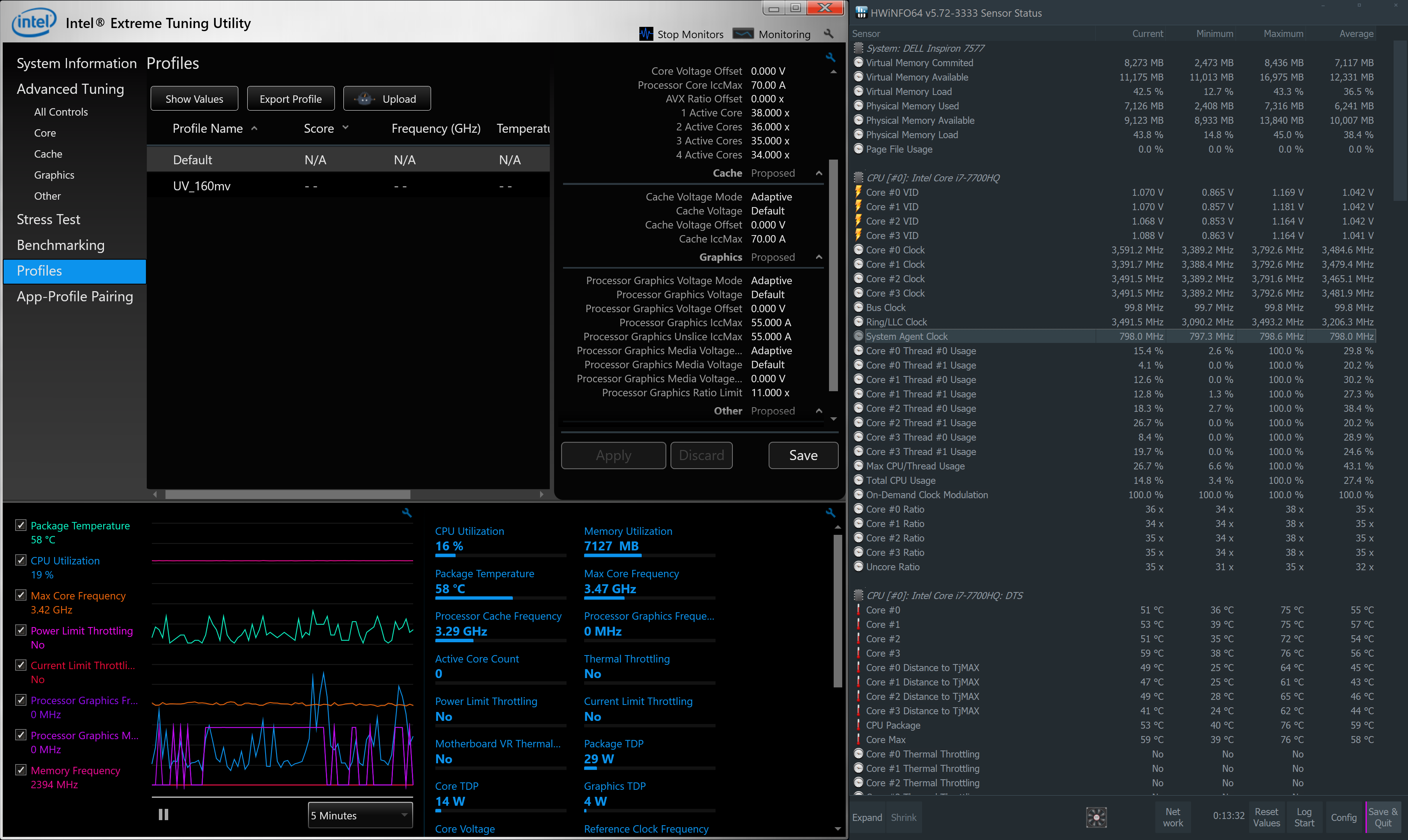This screenshot has height=840, width=1408.
Task: Click the Core #0 VID lightning icon
Action: pos(858,192)
